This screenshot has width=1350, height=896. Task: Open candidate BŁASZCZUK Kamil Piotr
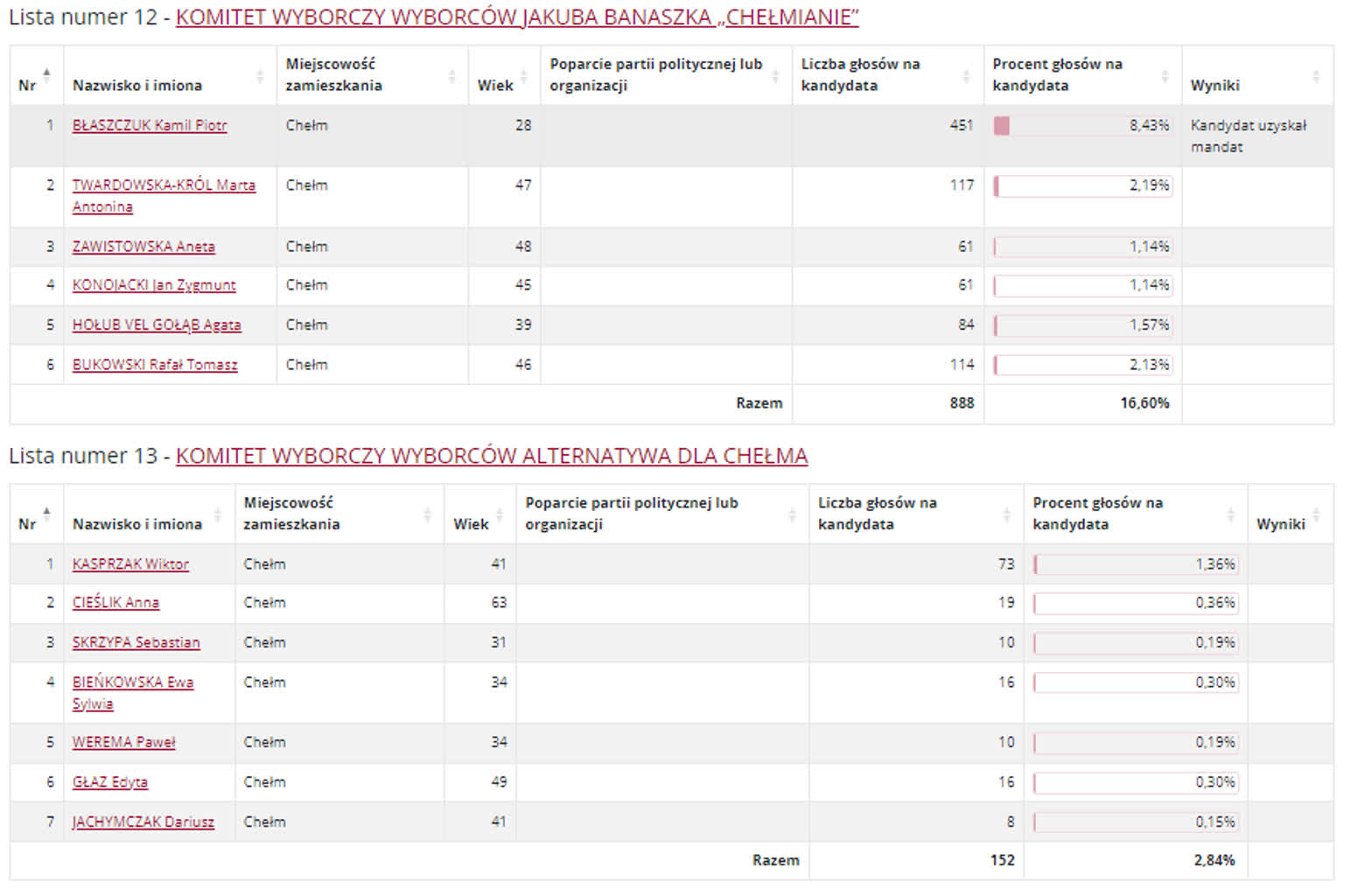pos(150,125)
